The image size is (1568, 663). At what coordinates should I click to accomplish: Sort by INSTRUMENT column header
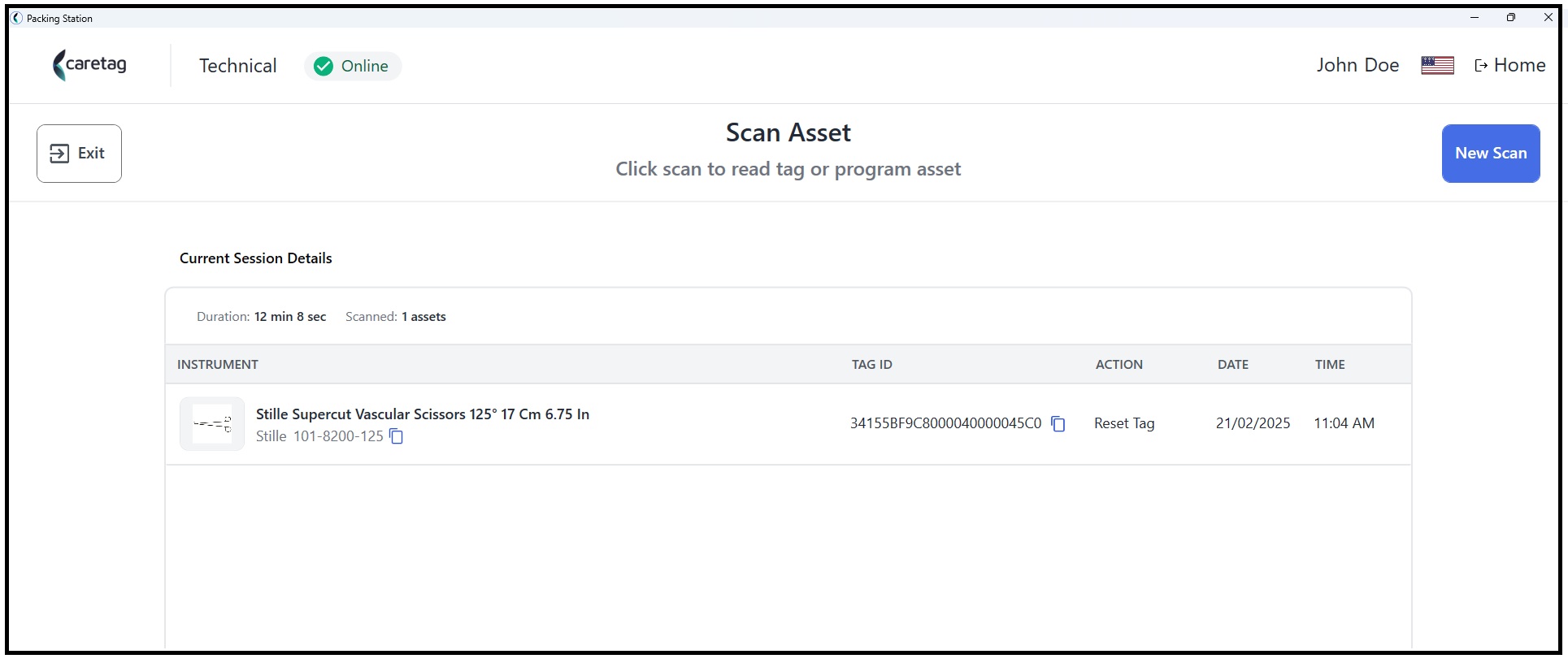[x=218, y=365]
